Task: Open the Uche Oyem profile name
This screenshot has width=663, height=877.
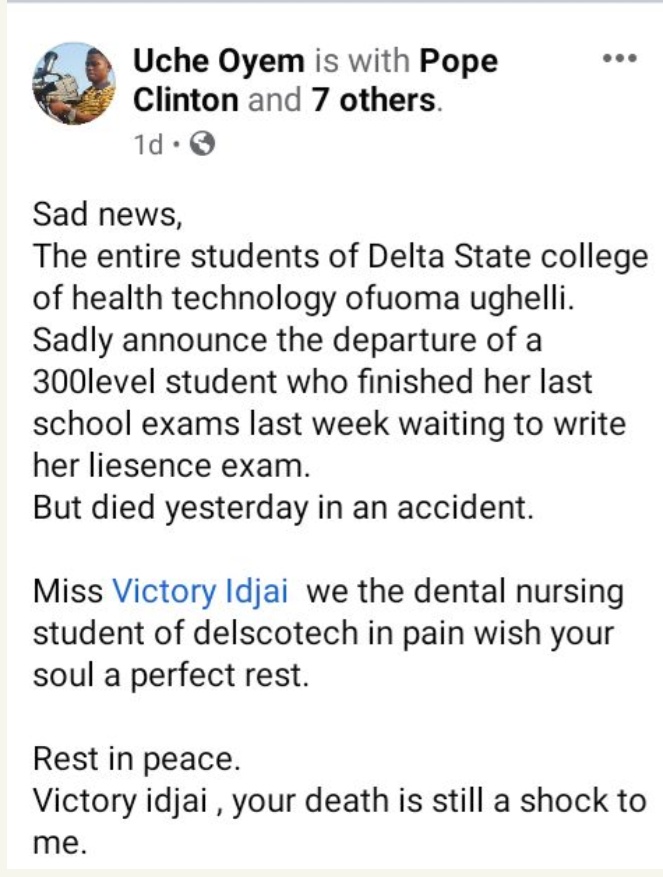Action: click(x=218, y=62)
